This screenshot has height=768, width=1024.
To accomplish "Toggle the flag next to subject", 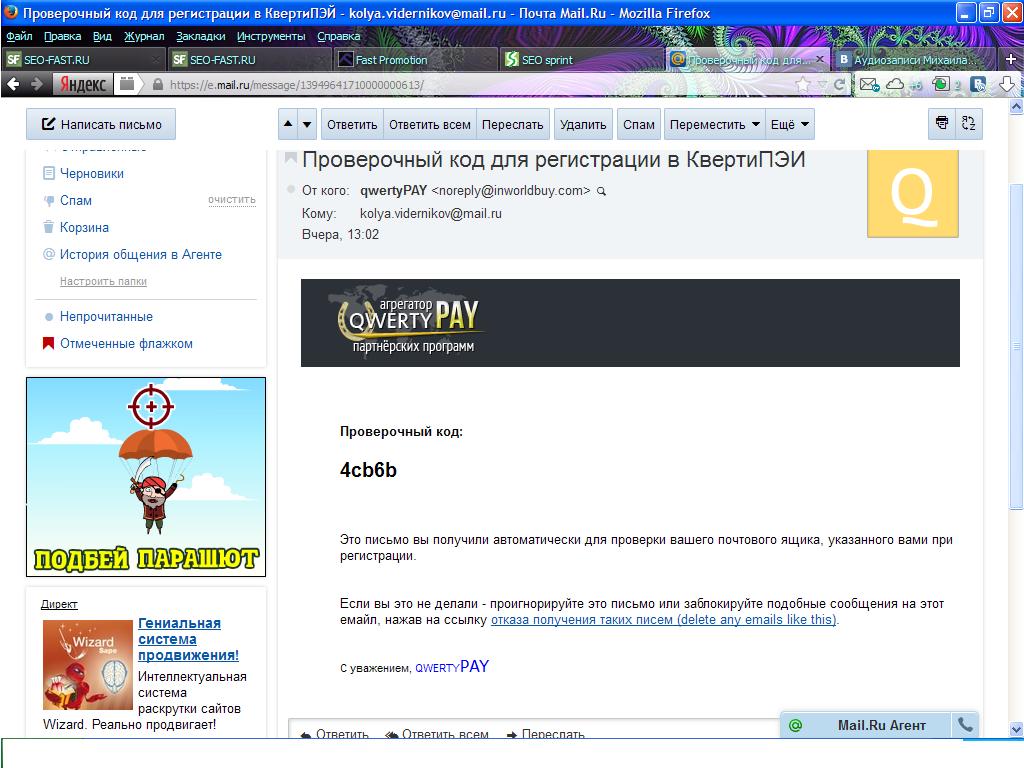I will pos(291,157).
